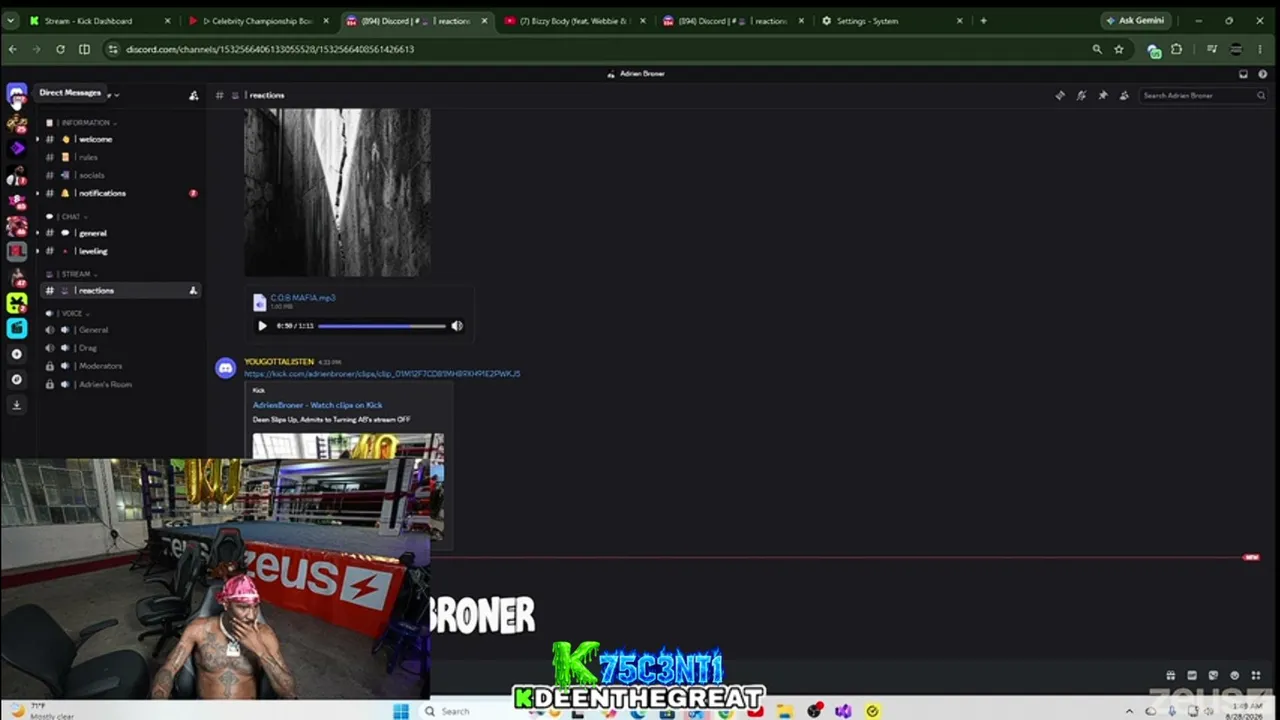Select the locked Adrien's Room voice channel
Image resolution: width=1280 pixels, height=720 pixels.
120,384
